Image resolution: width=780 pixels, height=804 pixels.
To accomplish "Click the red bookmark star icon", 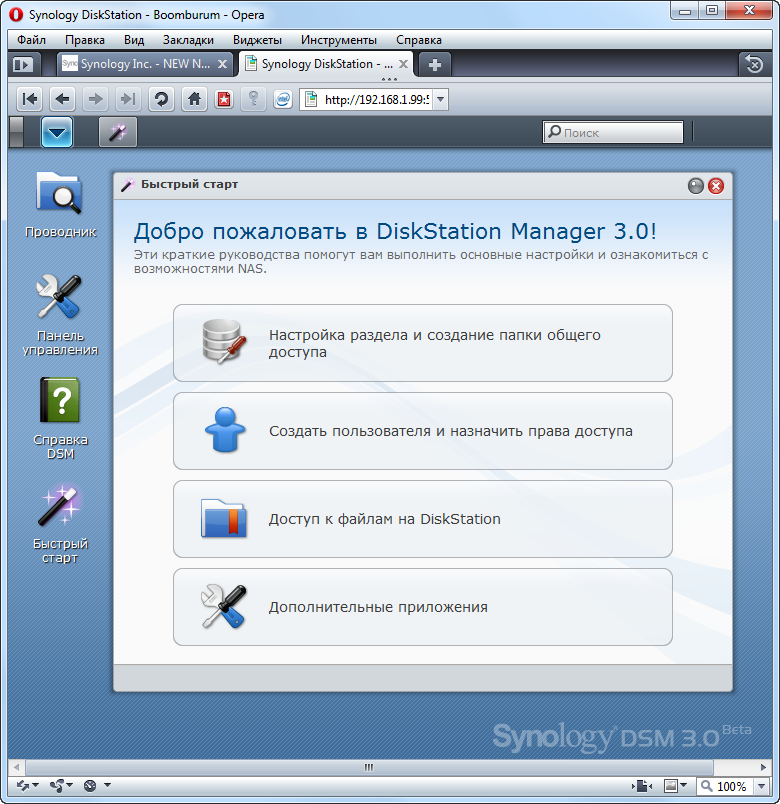I will point(224,99).
